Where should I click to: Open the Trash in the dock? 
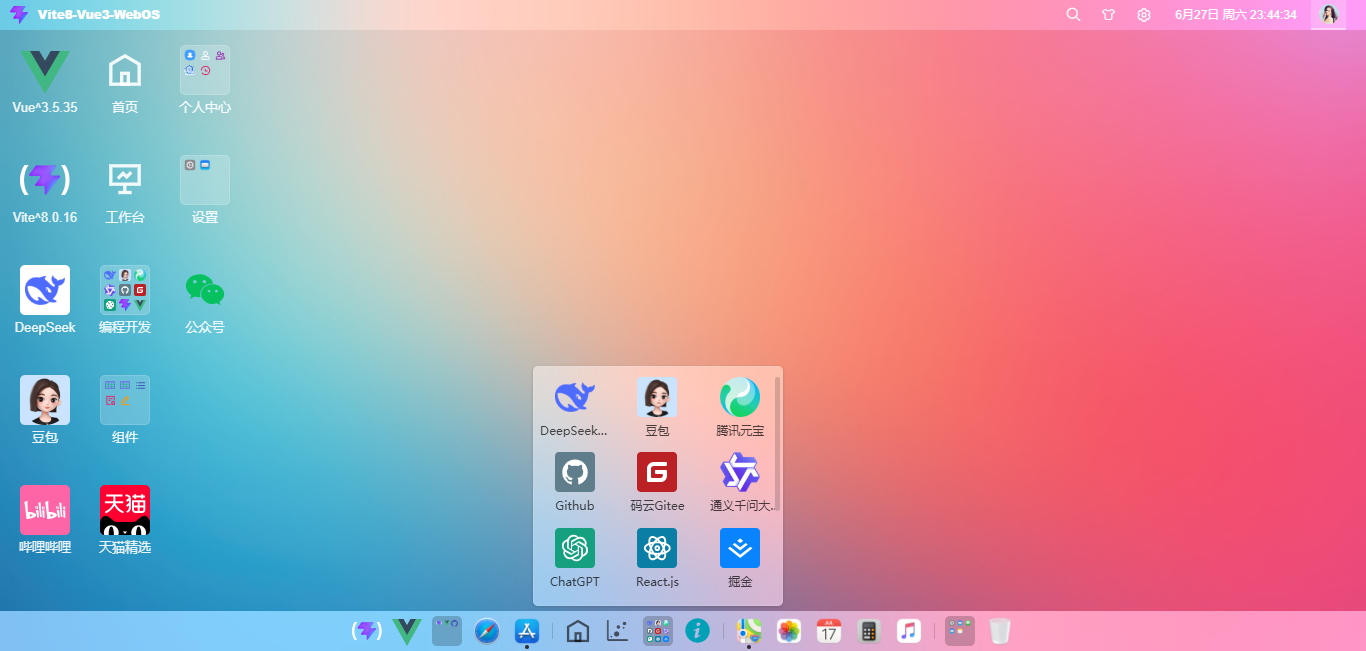pyautogui.click(x=1000, y=631)
